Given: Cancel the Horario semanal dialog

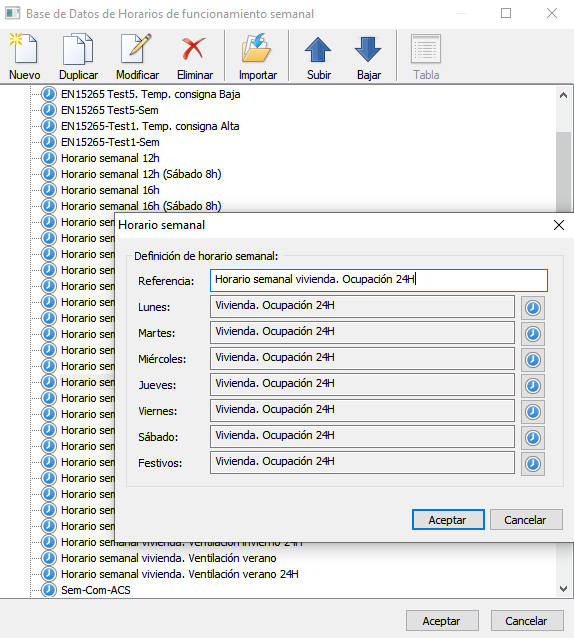Looking at the screenshot, I should click(x=526, y=520).
